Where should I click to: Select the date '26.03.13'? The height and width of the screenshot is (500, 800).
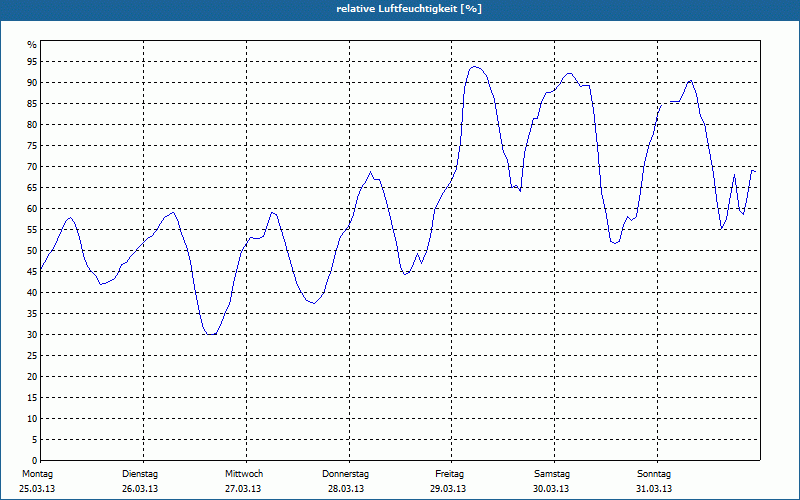[x=140, y=489]
